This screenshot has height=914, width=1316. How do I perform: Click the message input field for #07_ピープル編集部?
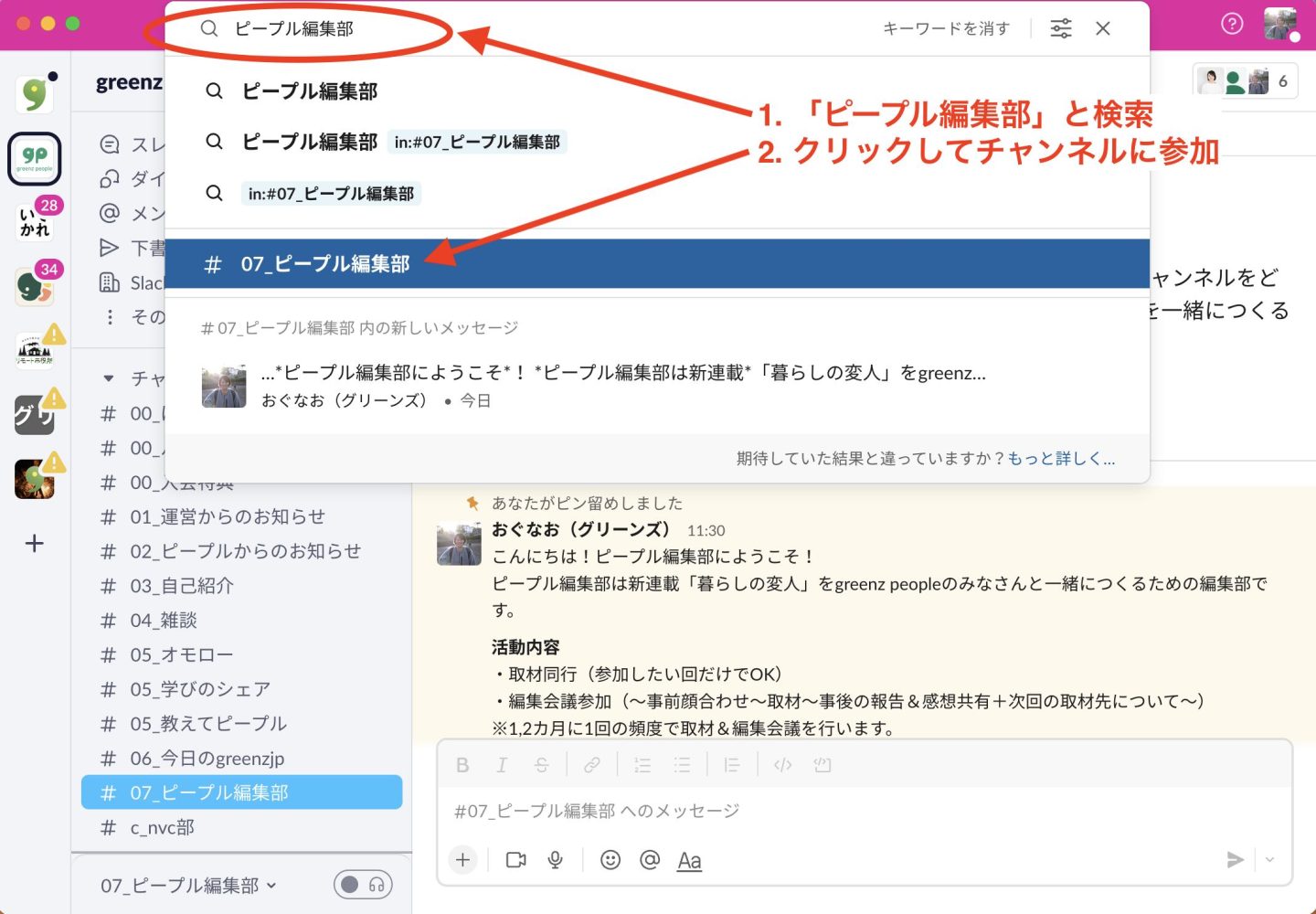point(822,811)
